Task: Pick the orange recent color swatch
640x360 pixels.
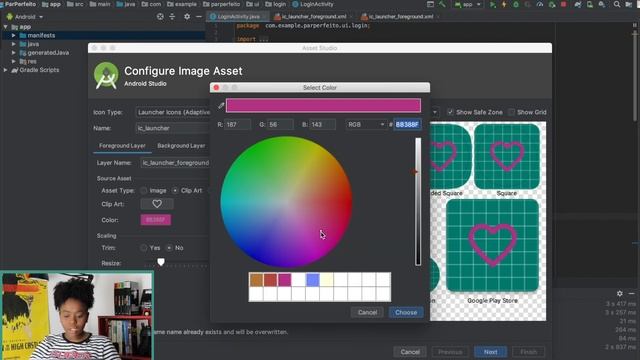Action: (256, 280)
